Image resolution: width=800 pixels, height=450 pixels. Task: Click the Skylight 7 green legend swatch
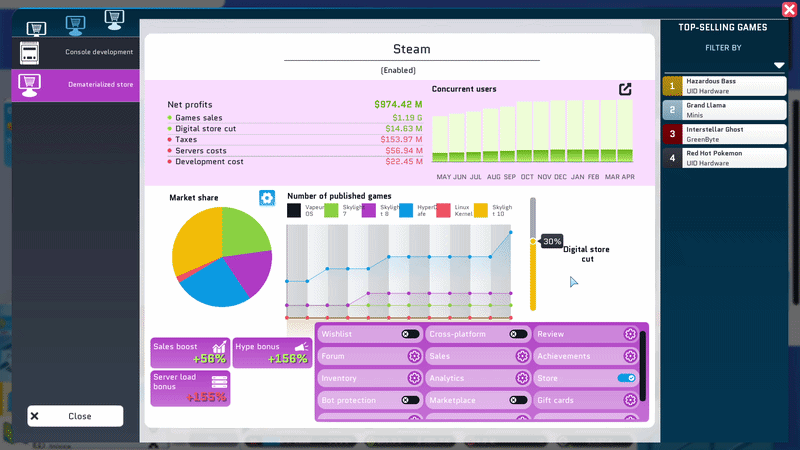tap(331, 210)
